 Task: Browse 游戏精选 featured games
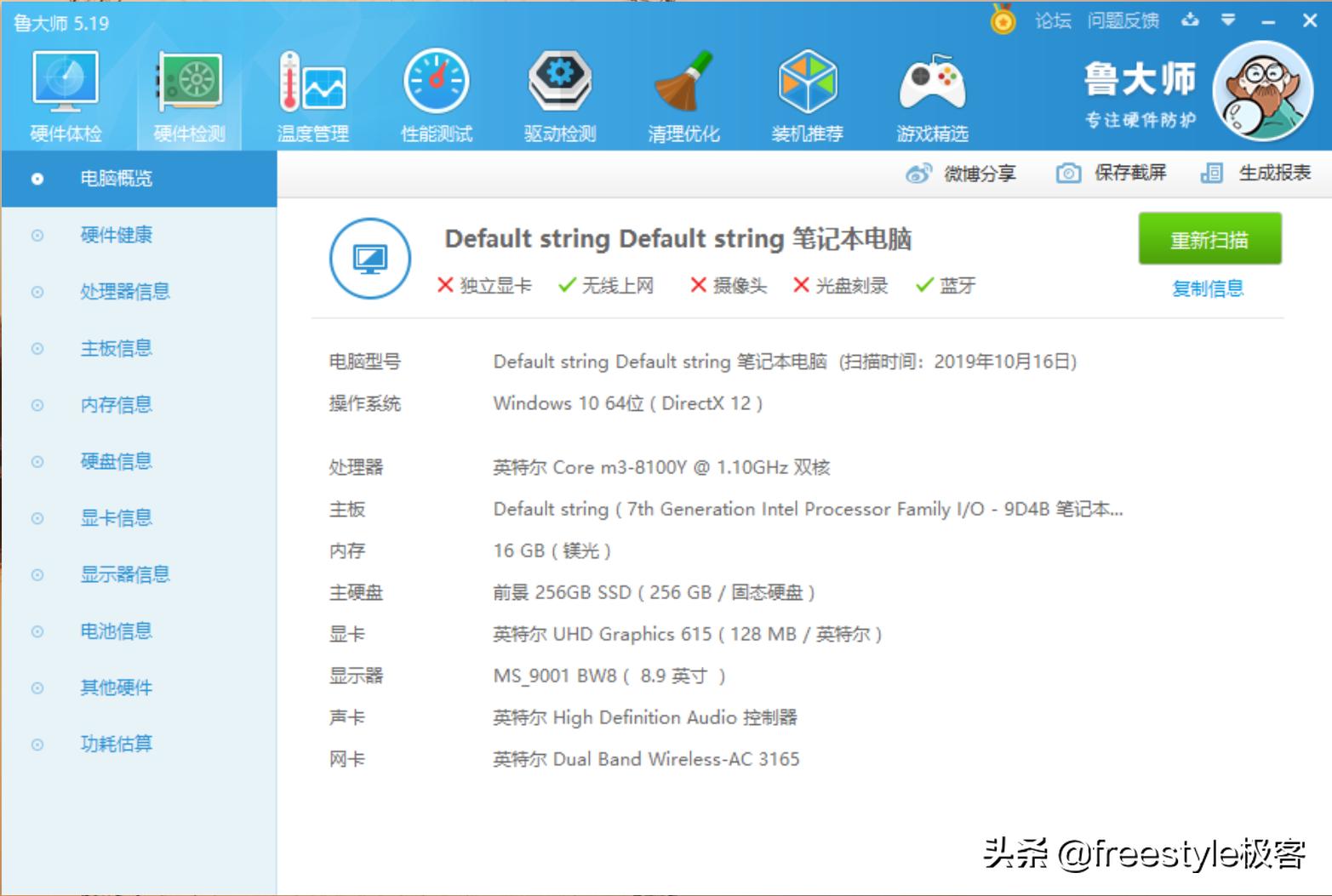point(931,94)
